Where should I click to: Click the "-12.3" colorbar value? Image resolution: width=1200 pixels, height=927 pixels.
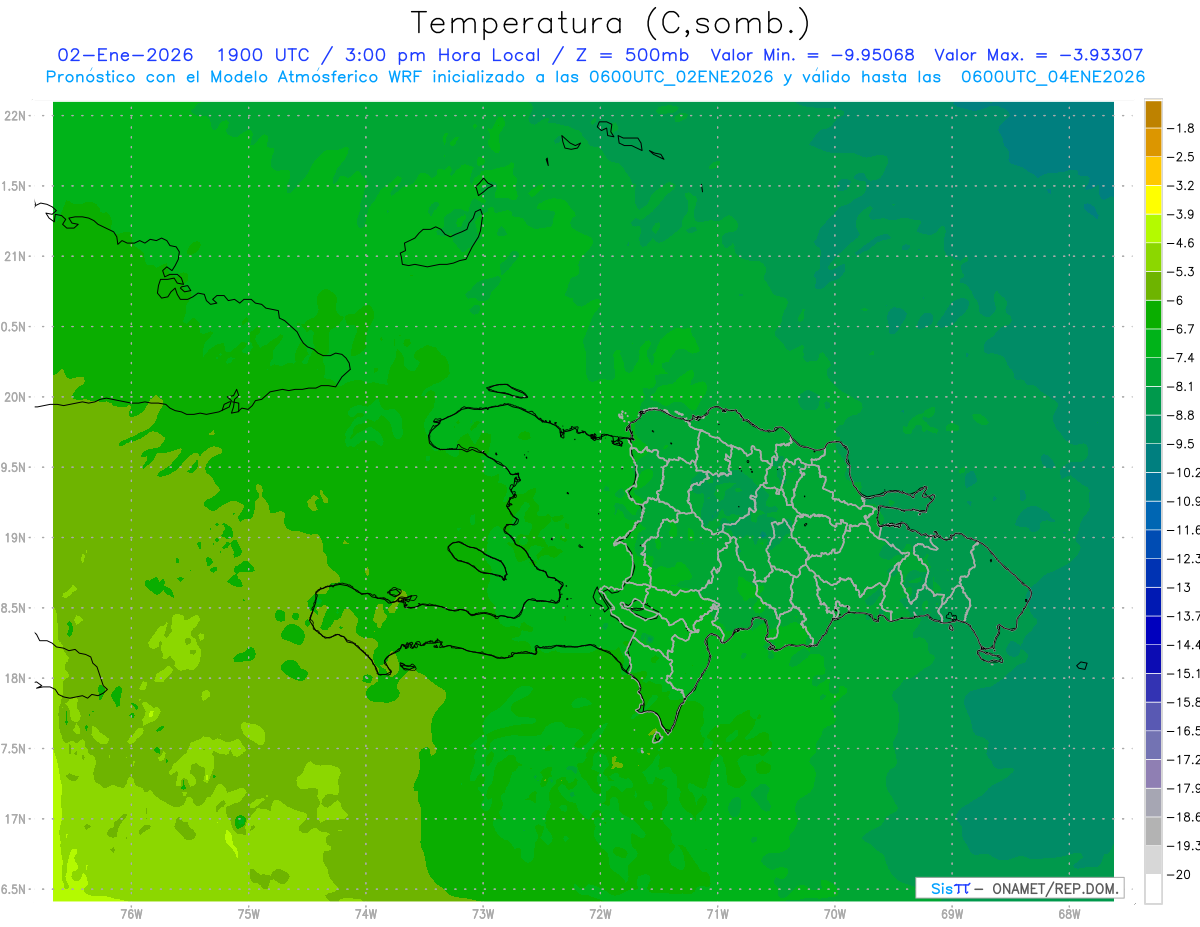tap(1184, 558)
